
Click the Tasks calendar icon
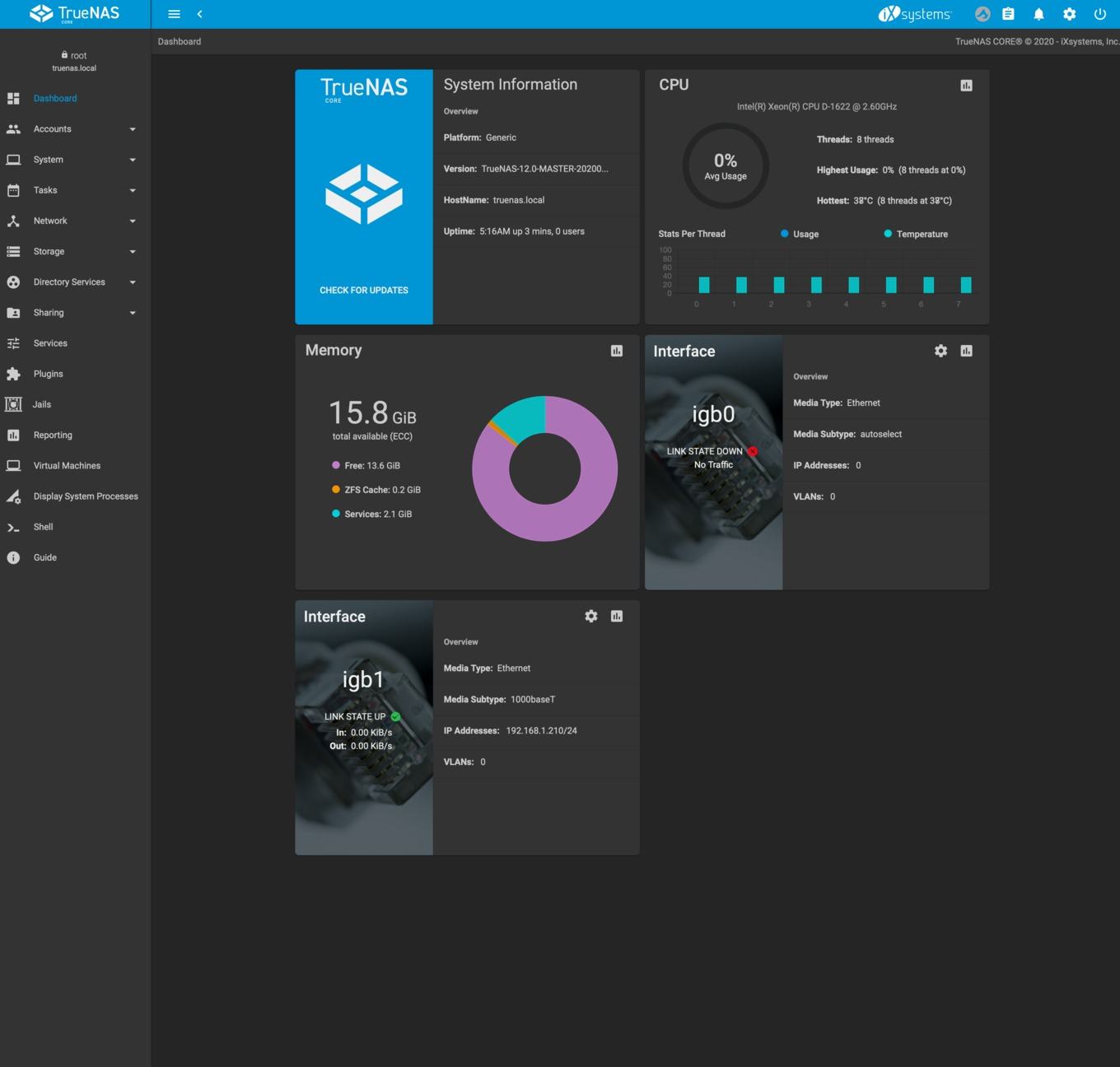click(x=13, y=190)
